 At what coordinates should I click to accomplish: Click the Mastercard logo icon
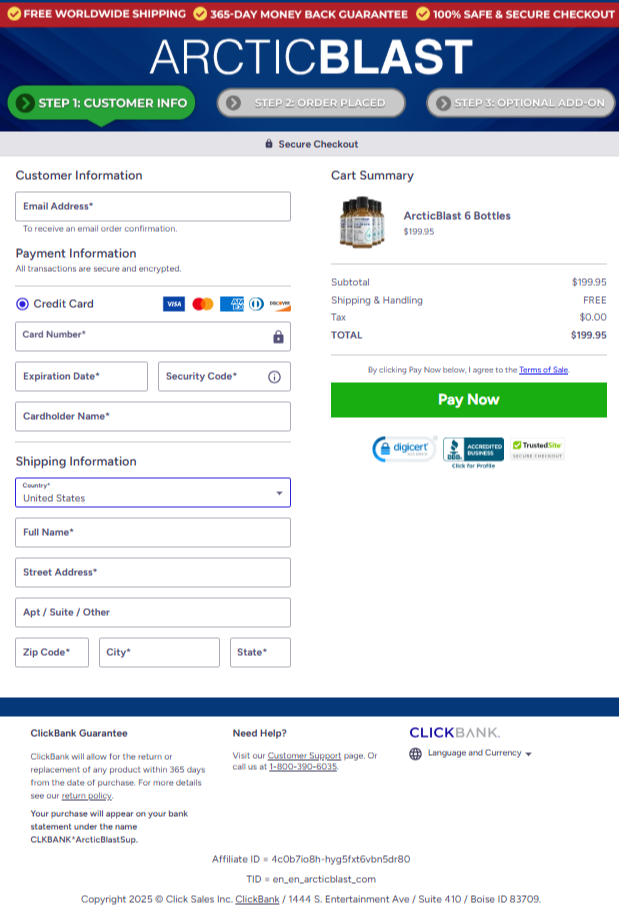tap(203, 304)
